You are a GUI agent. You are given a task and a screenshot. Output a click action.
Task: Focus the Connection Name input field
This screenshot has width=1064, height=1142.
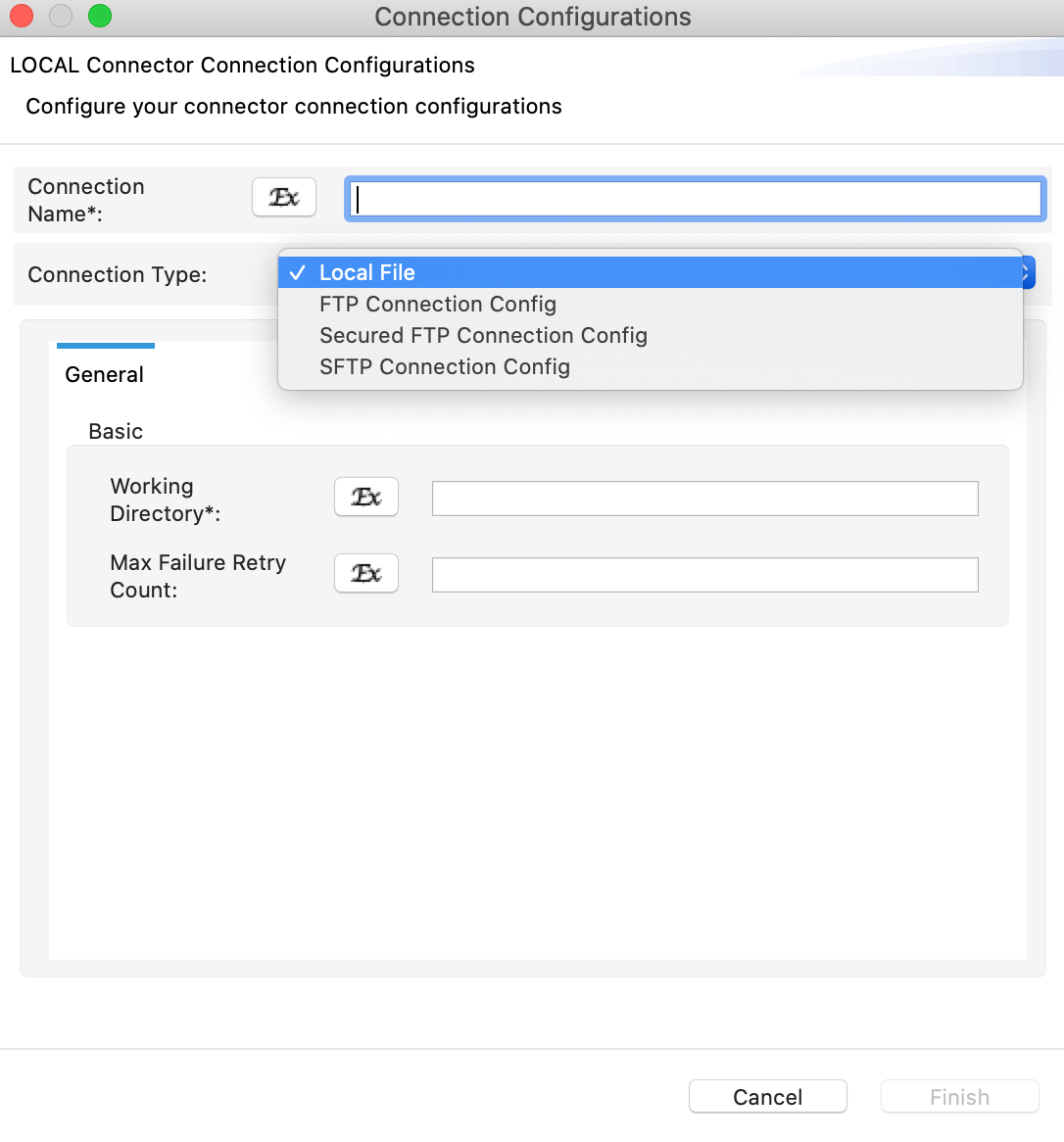[x=696, y=199]
